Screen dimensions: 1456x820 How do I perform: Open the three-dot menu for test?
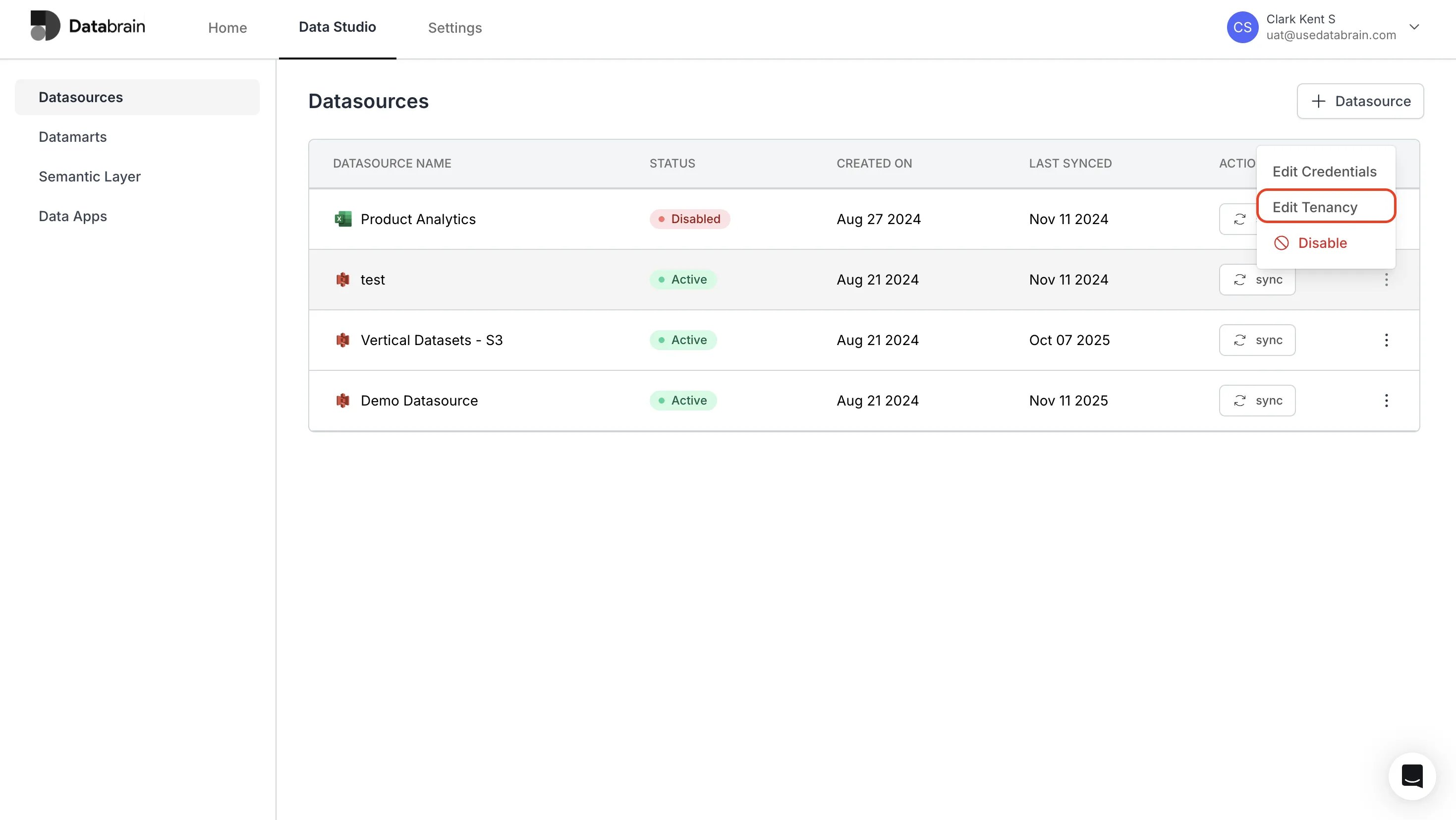click(1386, 280)
